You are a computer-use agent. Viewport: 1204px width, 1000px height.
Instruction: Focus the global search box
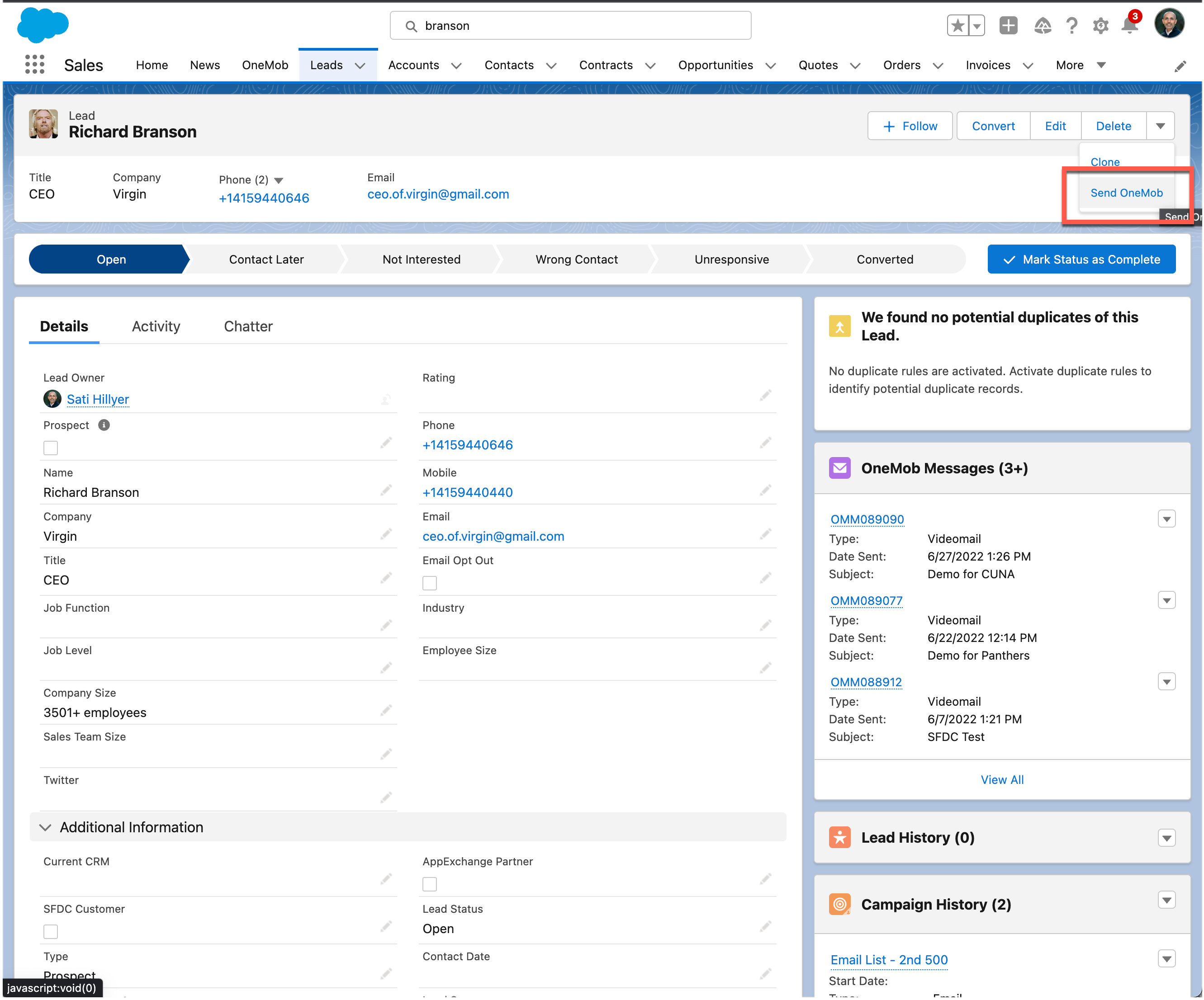point(570,26)
